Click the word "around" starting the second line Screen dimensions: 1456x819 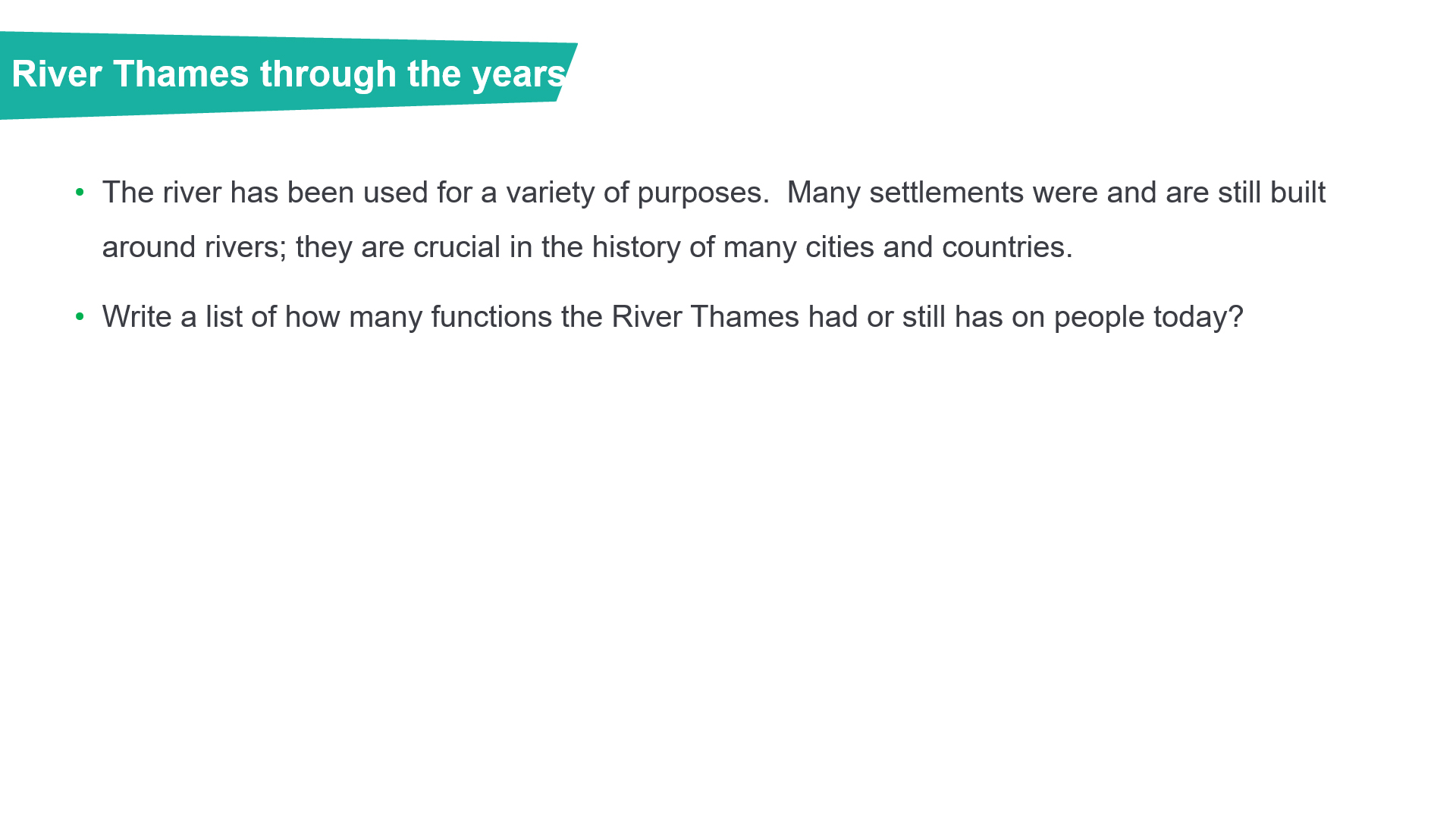click(x=149, y=247)
